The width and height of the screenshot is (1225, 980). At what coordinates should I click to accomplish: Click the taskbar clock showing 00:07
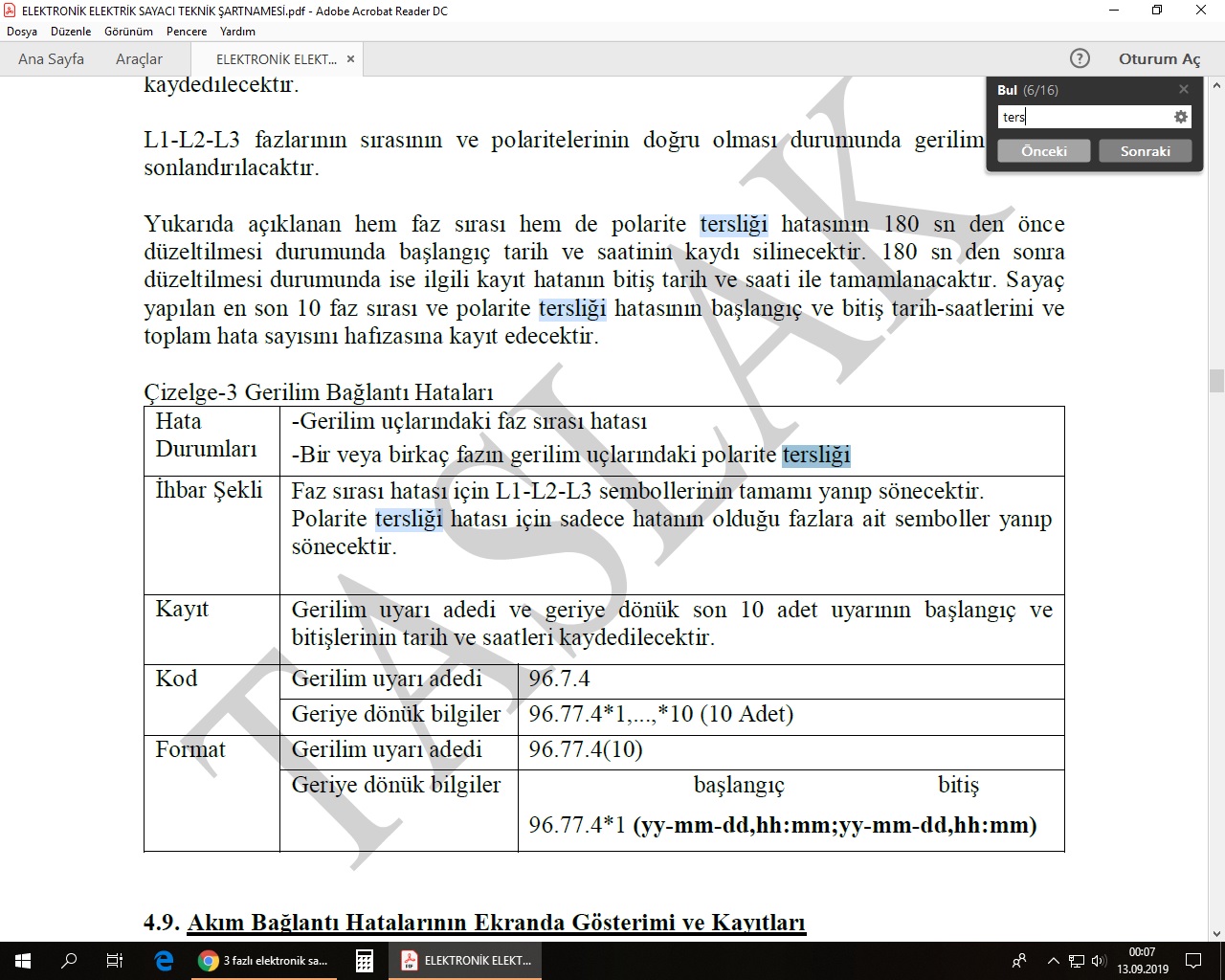[x=1142, y=961]
